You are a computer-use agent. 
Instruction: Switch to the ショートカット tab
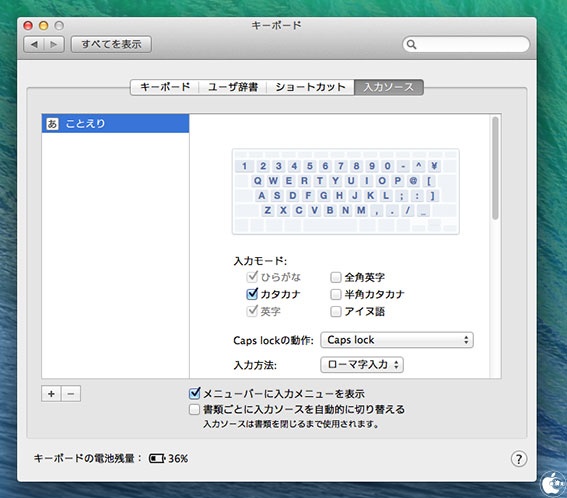point(310,87)
